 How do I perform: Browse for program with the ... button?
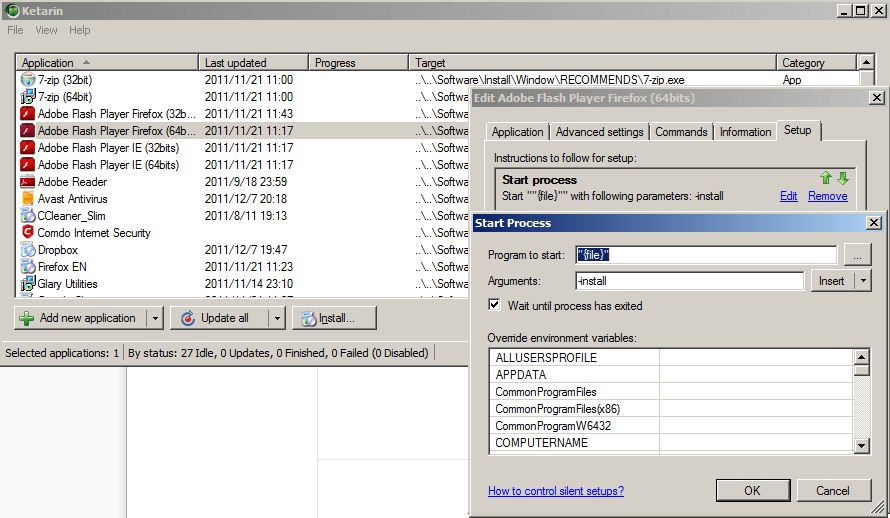857,255
